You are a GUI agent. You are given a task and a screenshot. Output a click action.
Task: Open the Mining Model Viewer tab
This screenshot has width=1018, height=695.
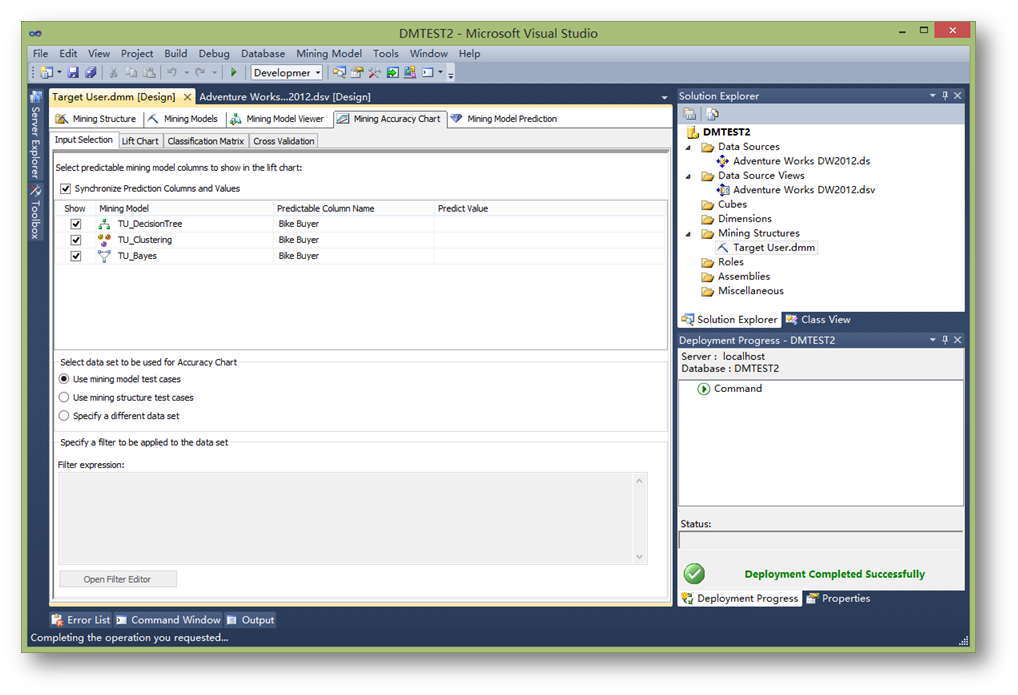(x=277, y=119)
